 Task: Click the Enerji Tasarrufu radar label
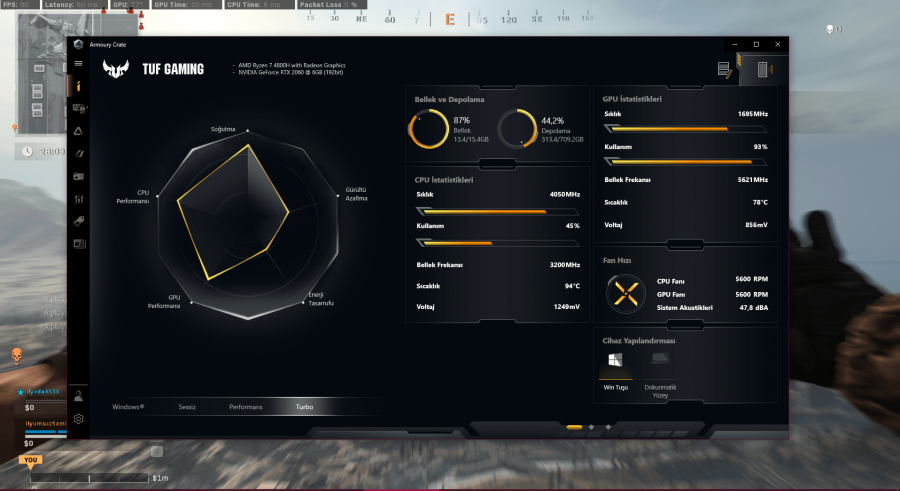321,299
